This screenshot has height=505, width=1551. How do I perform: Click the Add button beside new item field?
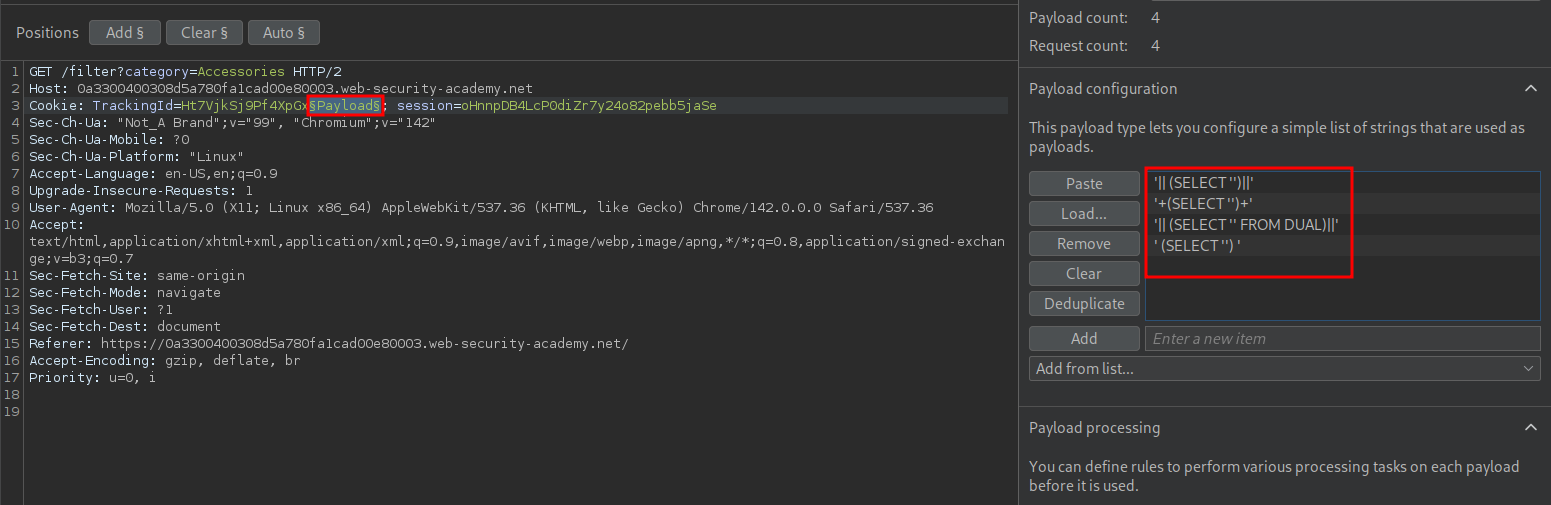click(1084, 339)
